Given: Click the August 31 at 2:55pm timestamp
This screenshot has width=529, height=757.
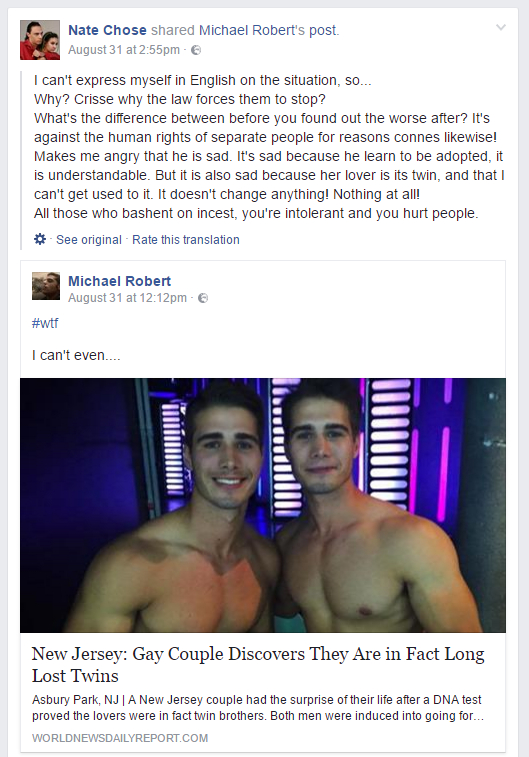Looking at the screenshot, I should (124, 50).
